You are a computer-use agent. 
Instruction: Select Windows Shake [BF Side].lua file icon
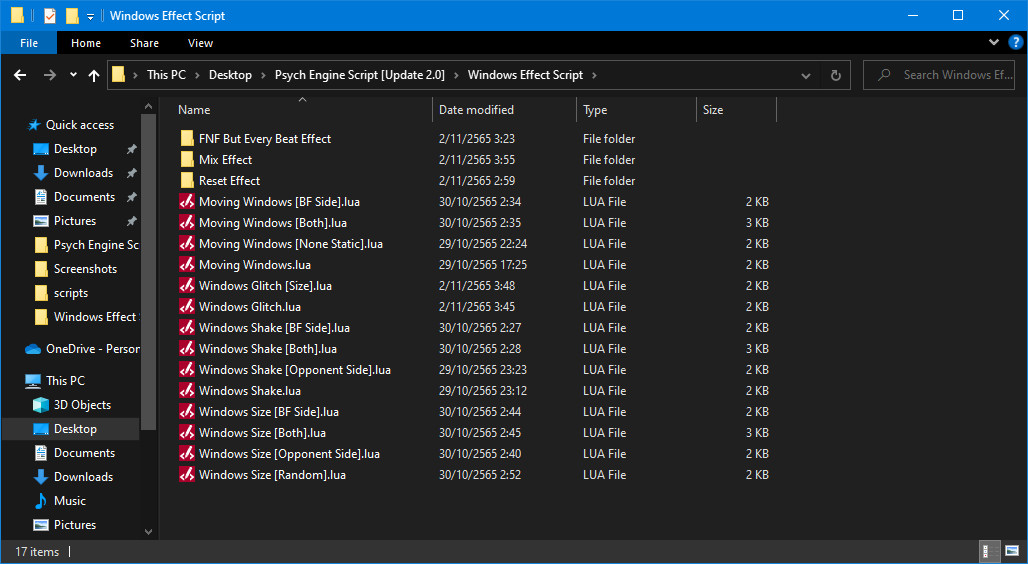click(187, 327)
